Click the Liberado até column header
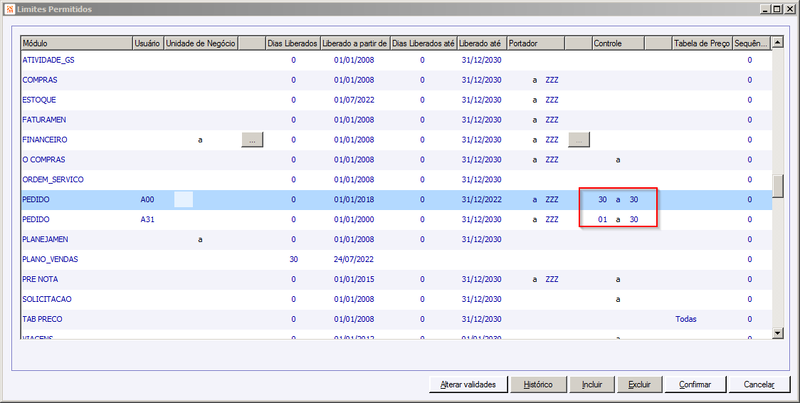The height and width of the screenshot is (403, 800). coord(482,43)
